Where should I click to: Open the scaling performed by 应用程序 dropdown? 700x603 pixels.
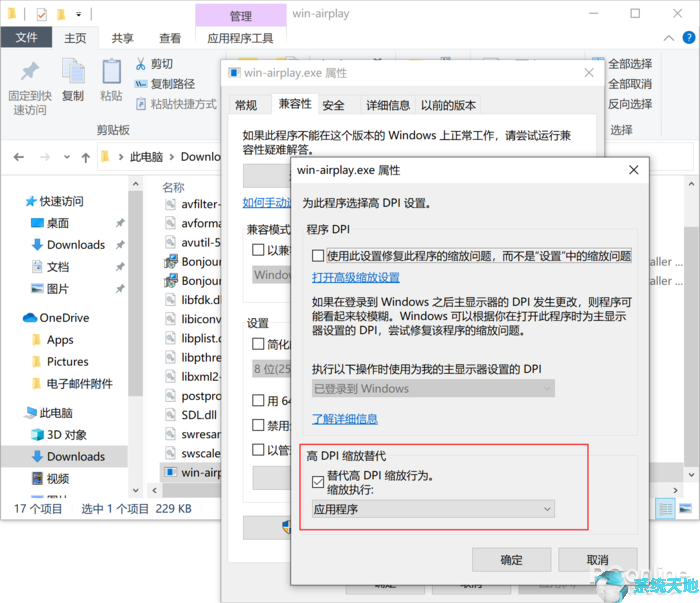pyautogui.click(x=433, y=509)
